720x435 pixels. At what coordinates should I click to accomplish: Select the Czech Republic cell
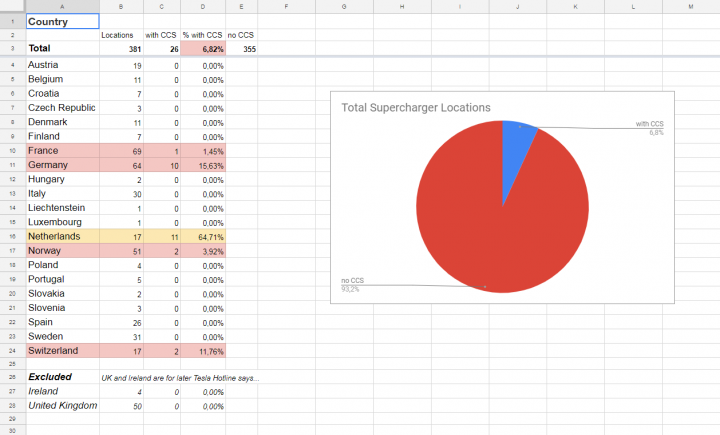tap(62, 107)
